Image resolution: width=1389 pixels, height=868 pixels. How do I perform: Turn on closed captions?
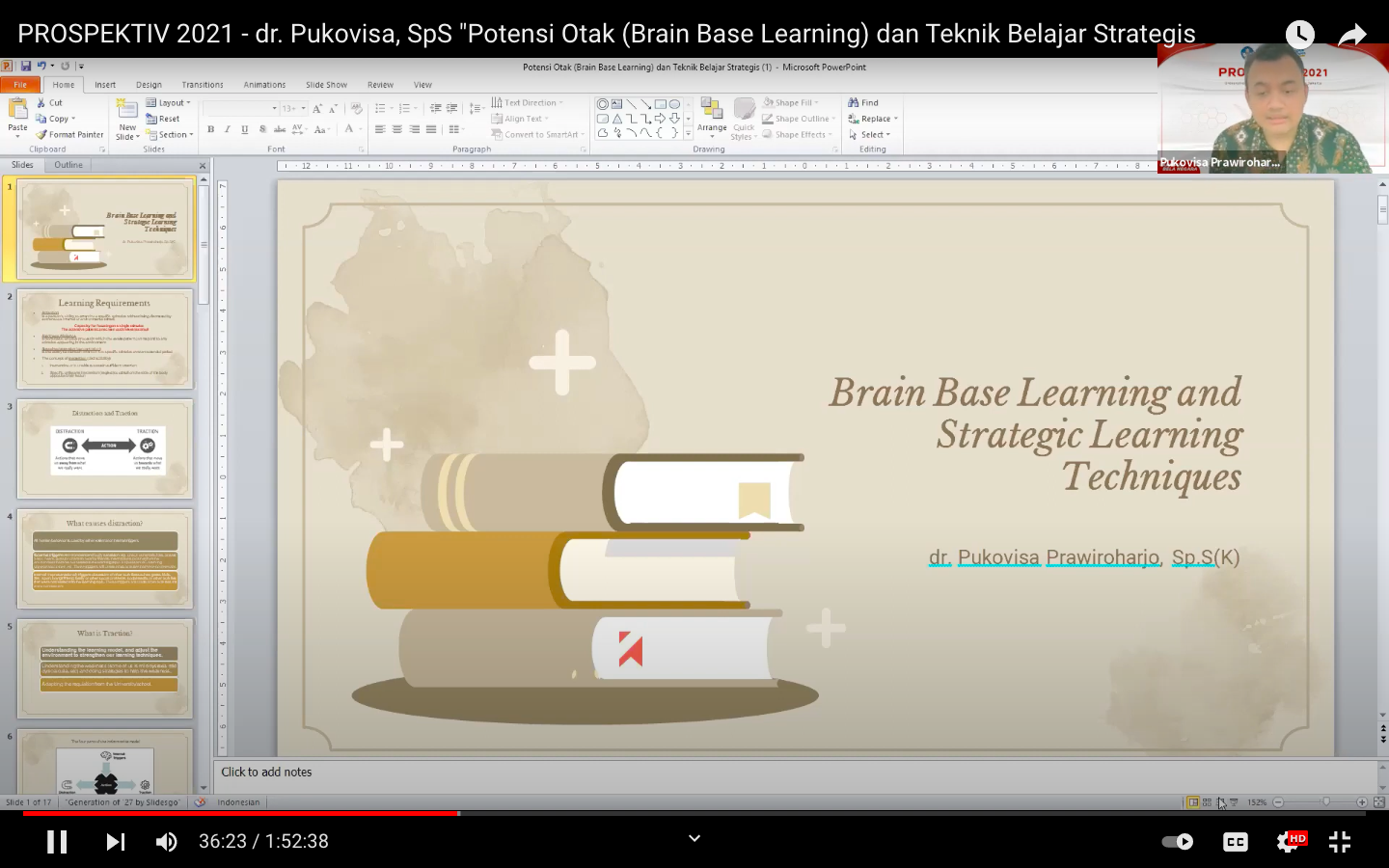click(1235, 842)
